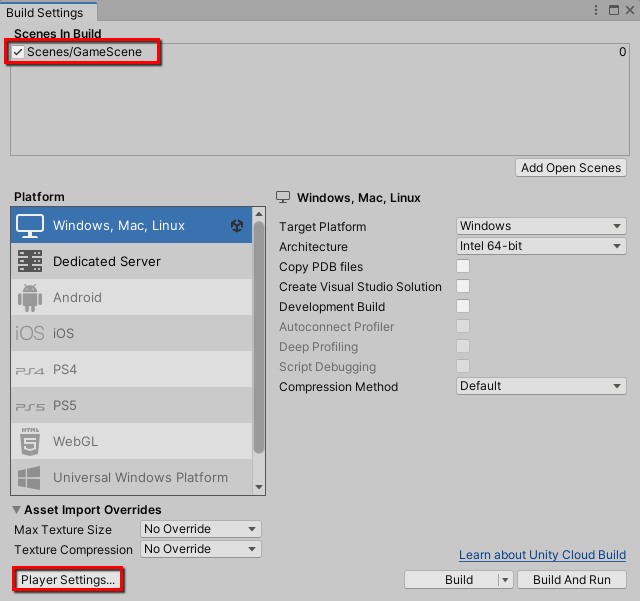Open the Build button dropdown arrow
Image resolution: width=640 pixels, height=601 pixels.
tap(505, 580)
